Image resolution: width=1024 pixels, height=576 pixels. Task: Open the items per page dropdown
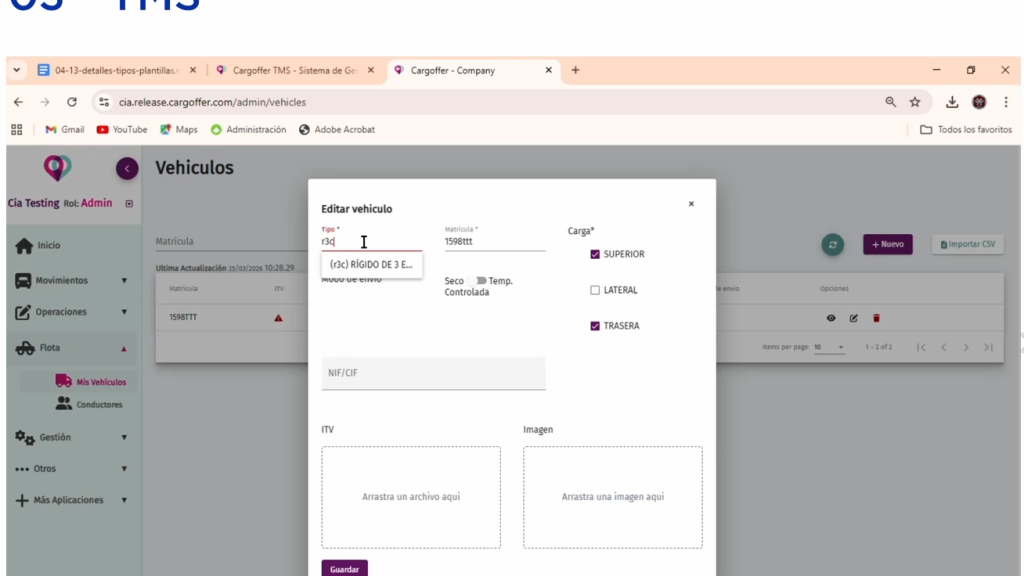tap(829, 347)
